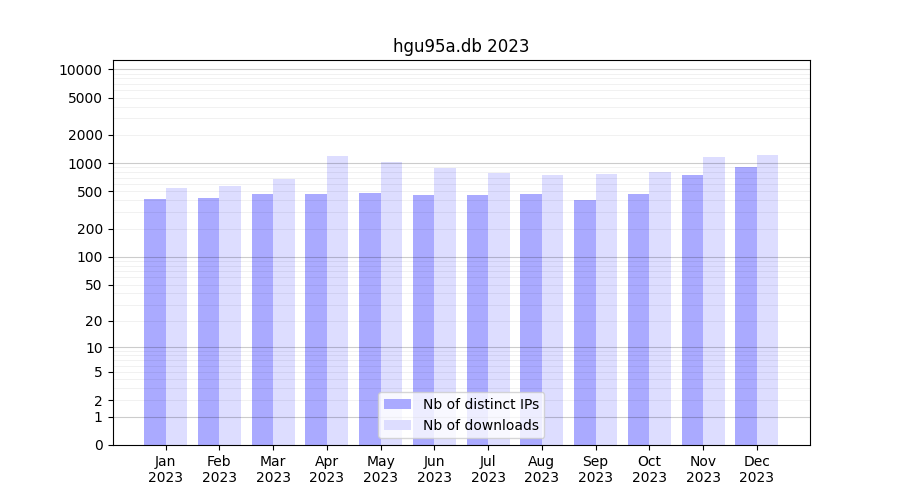The height and width of the screenshot is (500, 900).
Task: Click the 50 y-axis tick label
Action: (91, 285)
